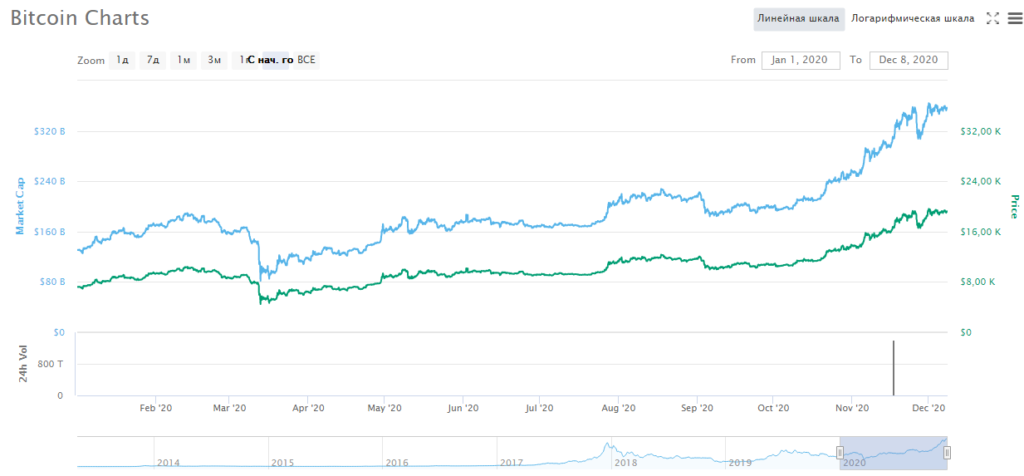Image resolution: width=1024 pixels, height=476 pixels.
Task: Click the 24h volume spike bar
Action: 893,368
